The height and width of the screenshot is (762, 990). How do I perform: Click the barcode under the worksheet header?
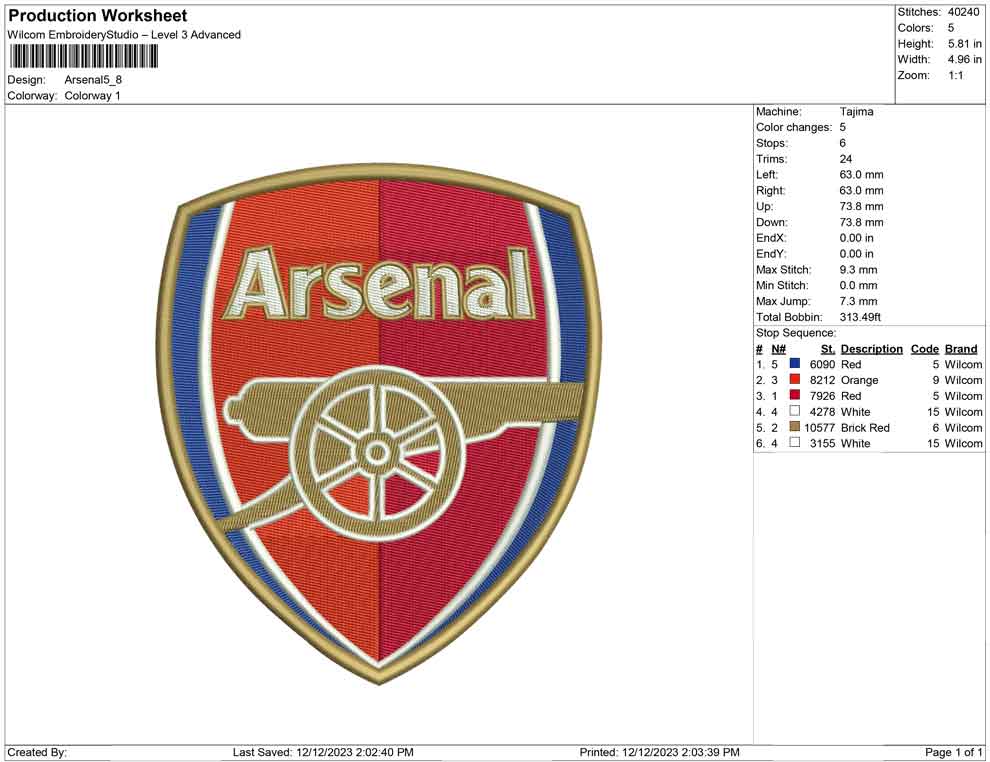pos(83,57)
